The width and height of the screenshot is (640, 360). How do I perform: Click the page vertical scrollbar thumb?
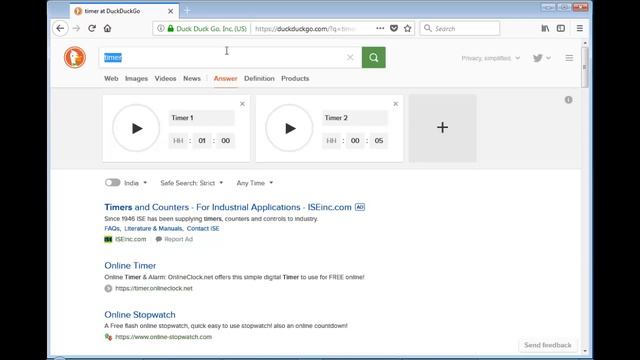pos(585,67)
